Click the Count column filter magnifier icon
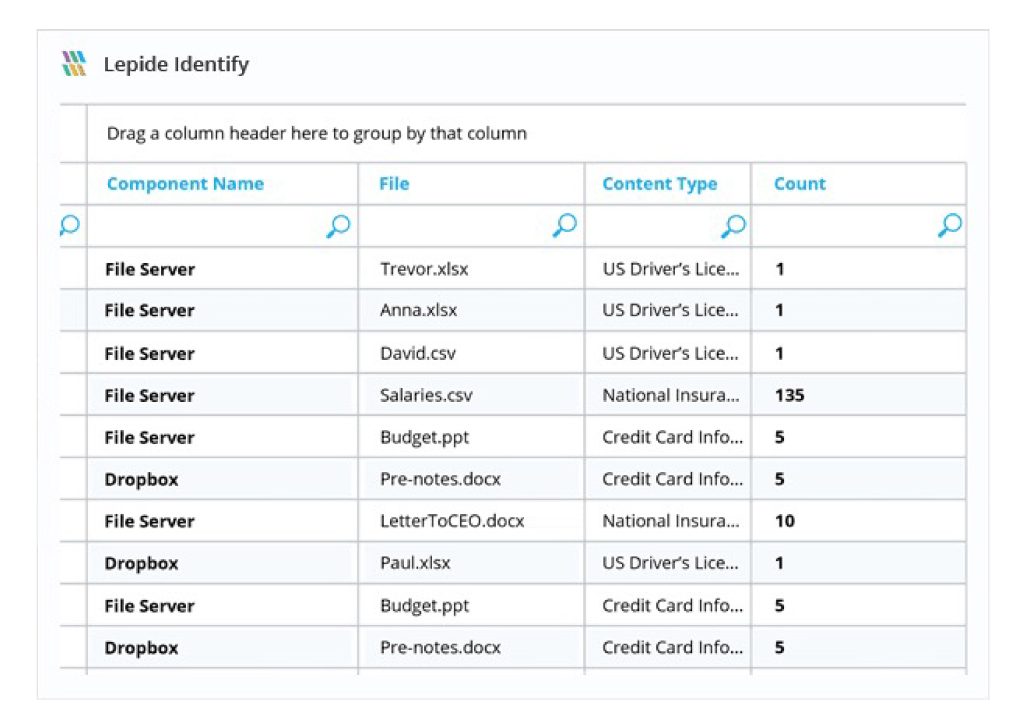 tap(950, 225)
